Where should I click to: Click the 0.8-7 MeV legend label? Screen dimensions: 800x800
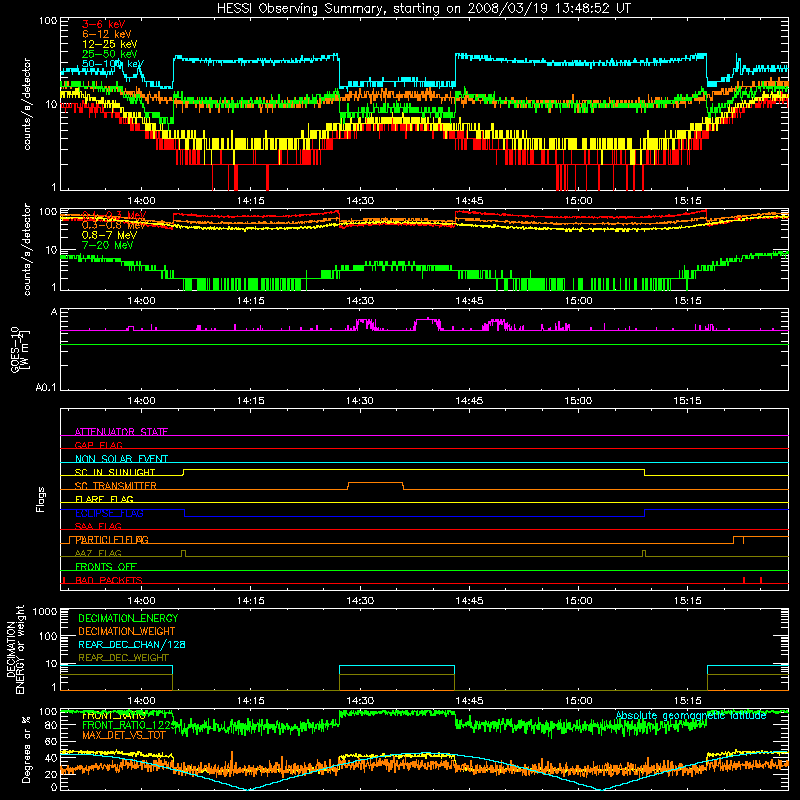pos(109,235)
